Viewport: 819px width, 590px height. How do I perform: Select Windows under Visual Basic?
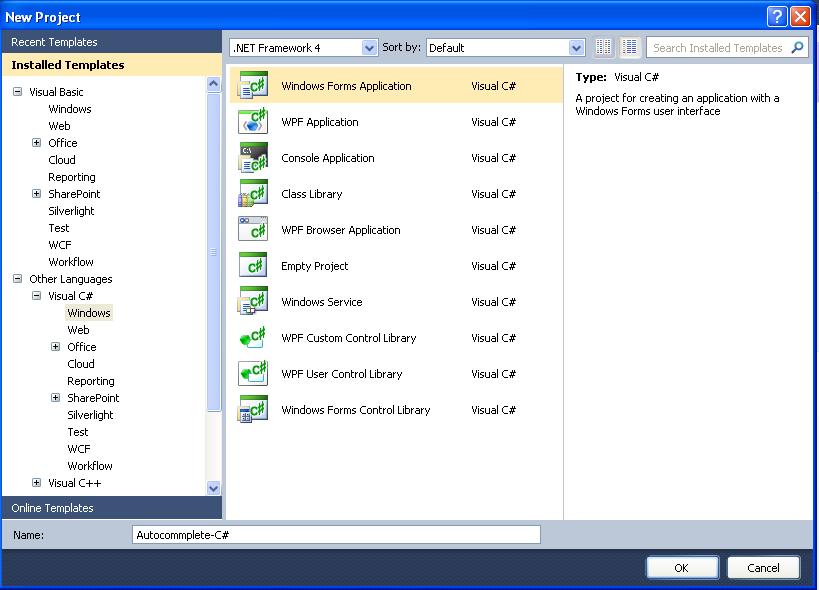[x=70, y=109]
